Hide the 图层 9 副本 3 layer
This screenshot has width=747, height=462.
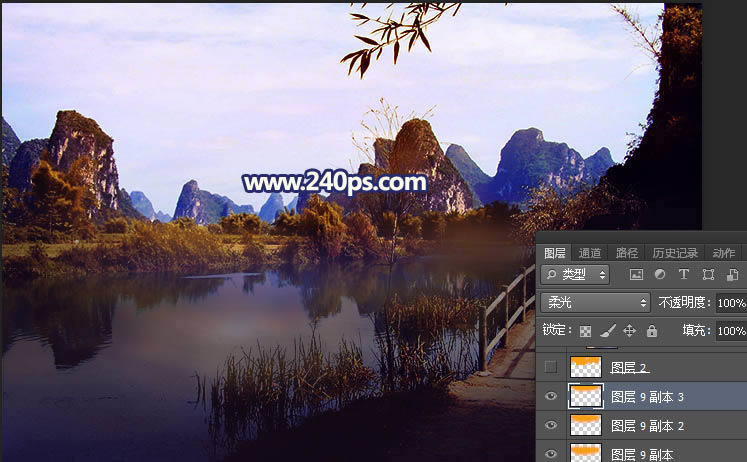[x=551, y=397]
